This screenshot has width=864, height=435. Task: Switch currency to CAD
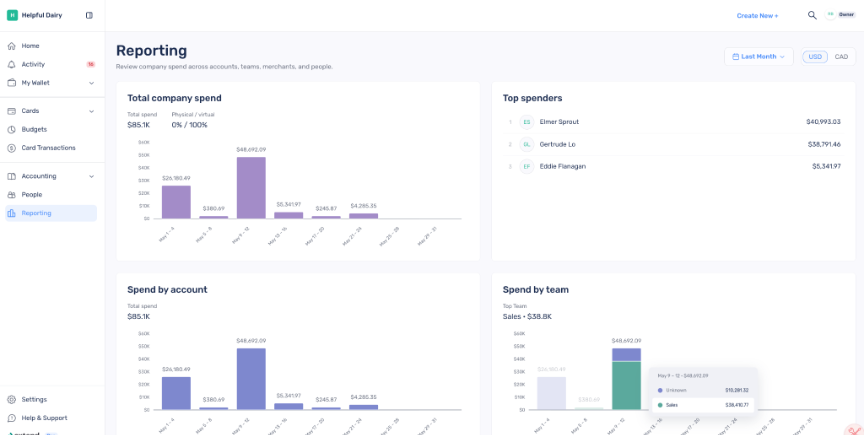point(841,57)
